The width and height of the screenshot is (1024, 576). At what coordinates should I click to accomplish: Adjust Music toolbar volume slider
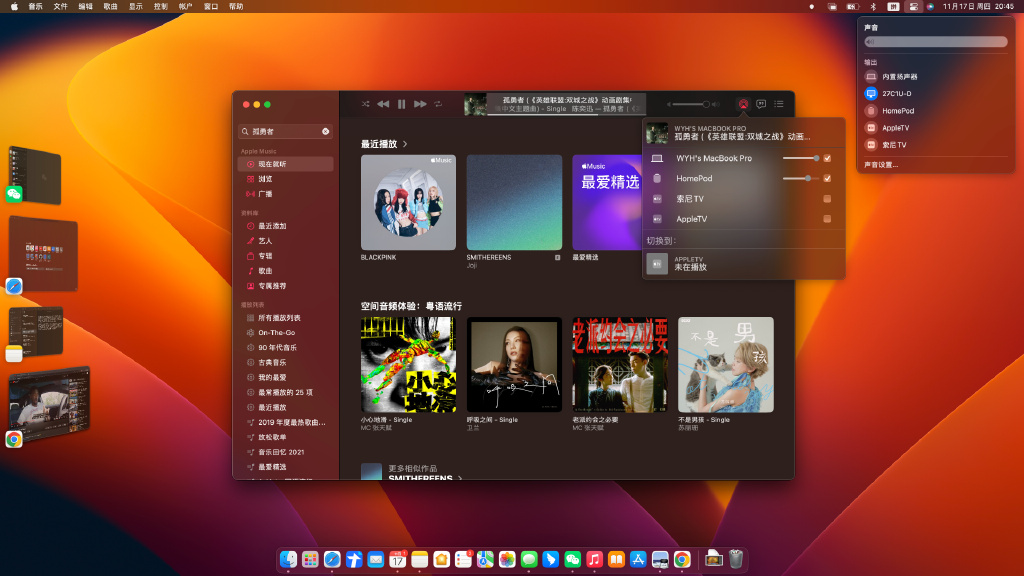(x=692, y=104)
